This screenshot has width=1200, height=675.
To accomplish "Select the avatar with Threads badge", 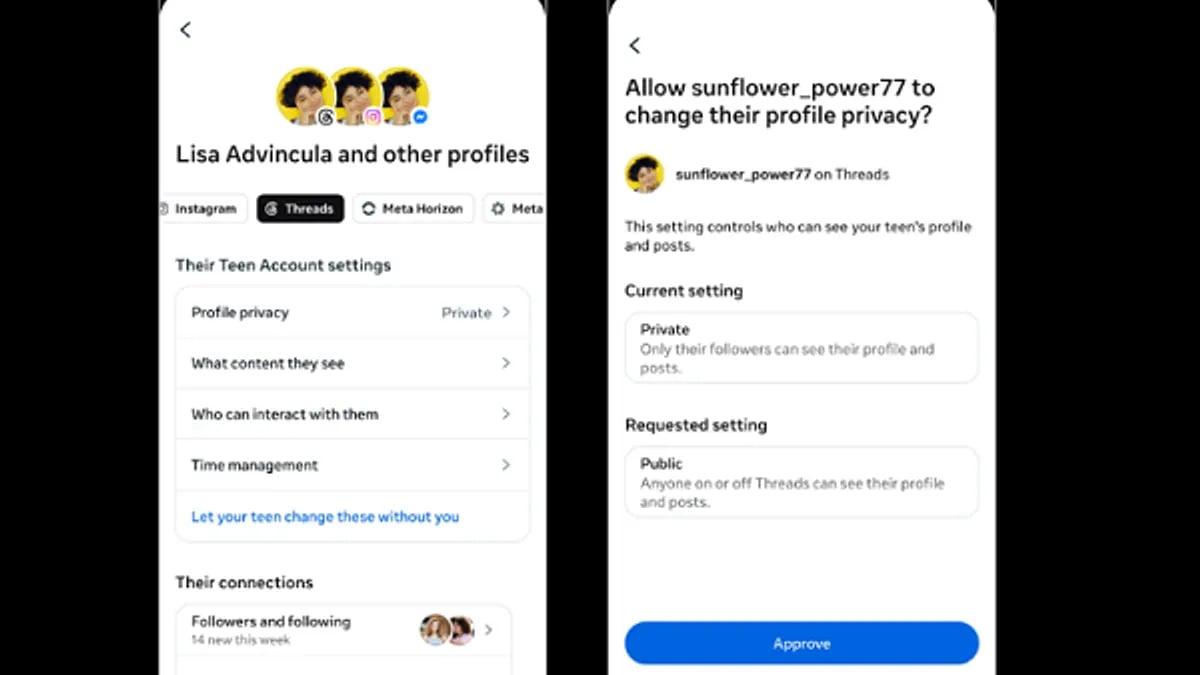I will (304, 96).
